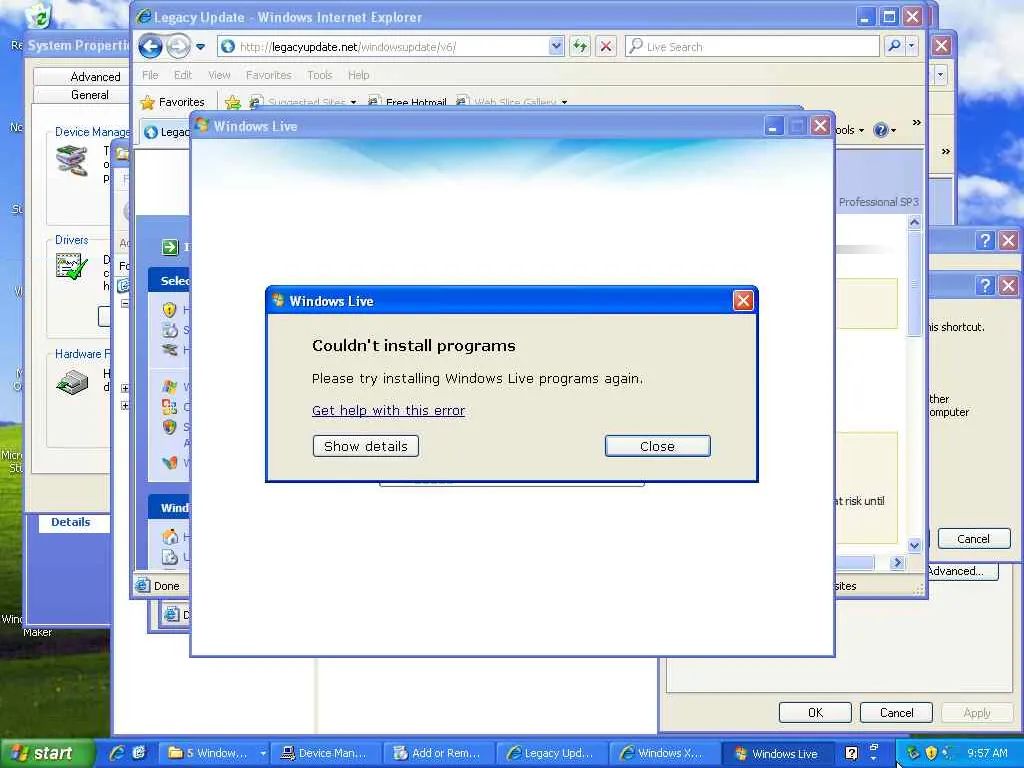Image resolution: width=1024 pixels, height=768 pixels.
Task: Click Cancel next to the Apply button
Action: (896, 712)
